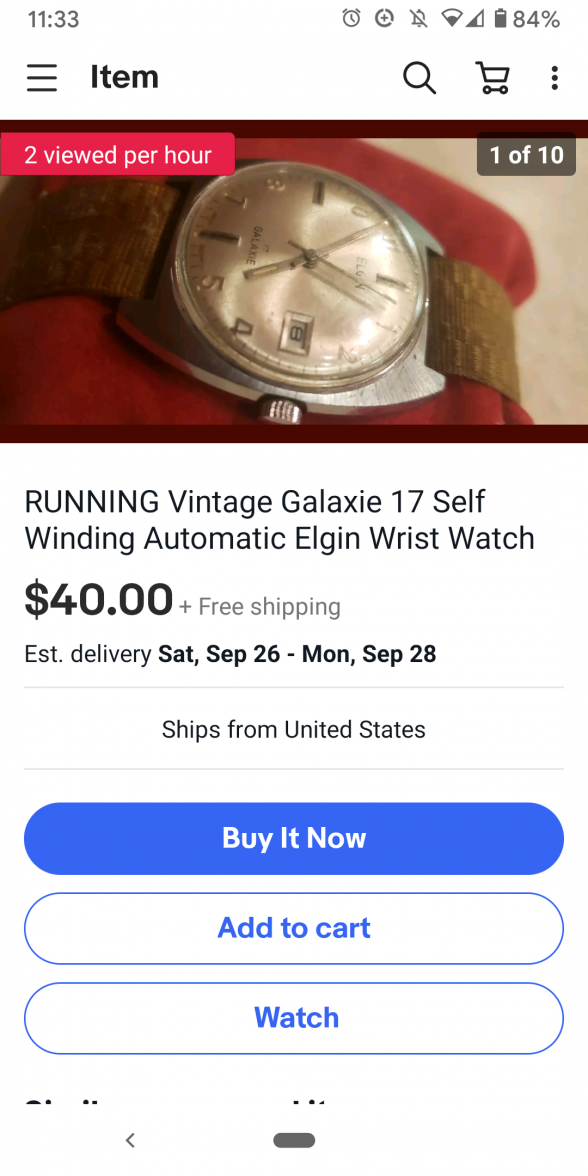Open the three-dot overflow menu
Image resolution: width=588 pixels, height=1176 pixels.
point(554,77)
